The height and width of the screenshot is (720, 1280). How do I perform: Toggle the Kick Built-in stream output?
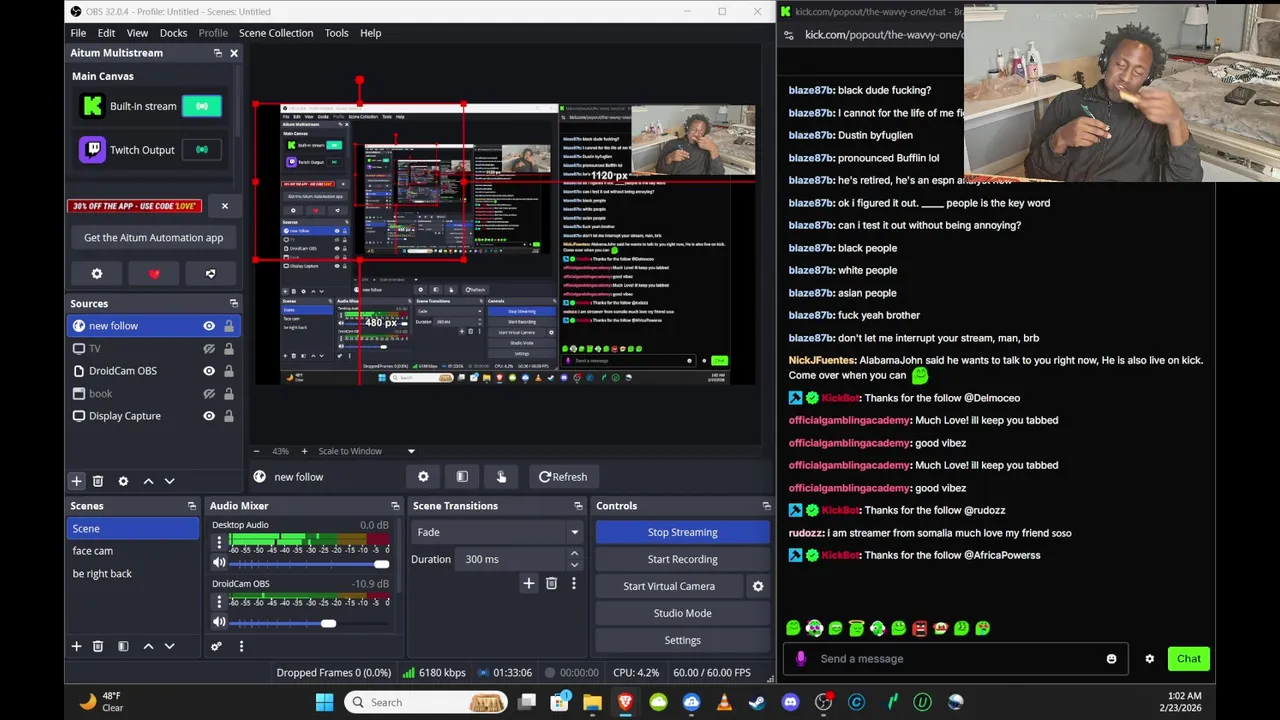point(202,106)
